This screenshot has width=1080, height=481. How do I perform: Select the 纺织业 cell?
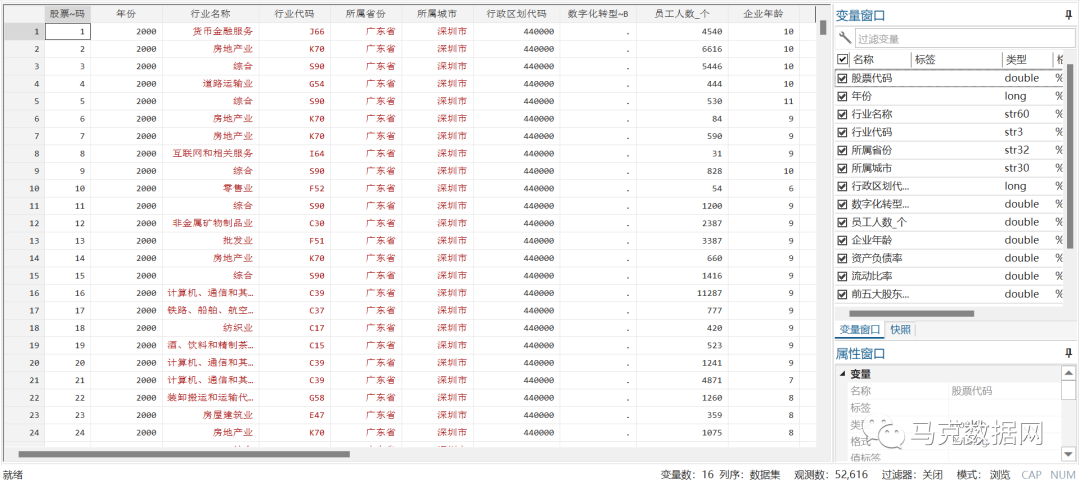click(x=211, y=328)
